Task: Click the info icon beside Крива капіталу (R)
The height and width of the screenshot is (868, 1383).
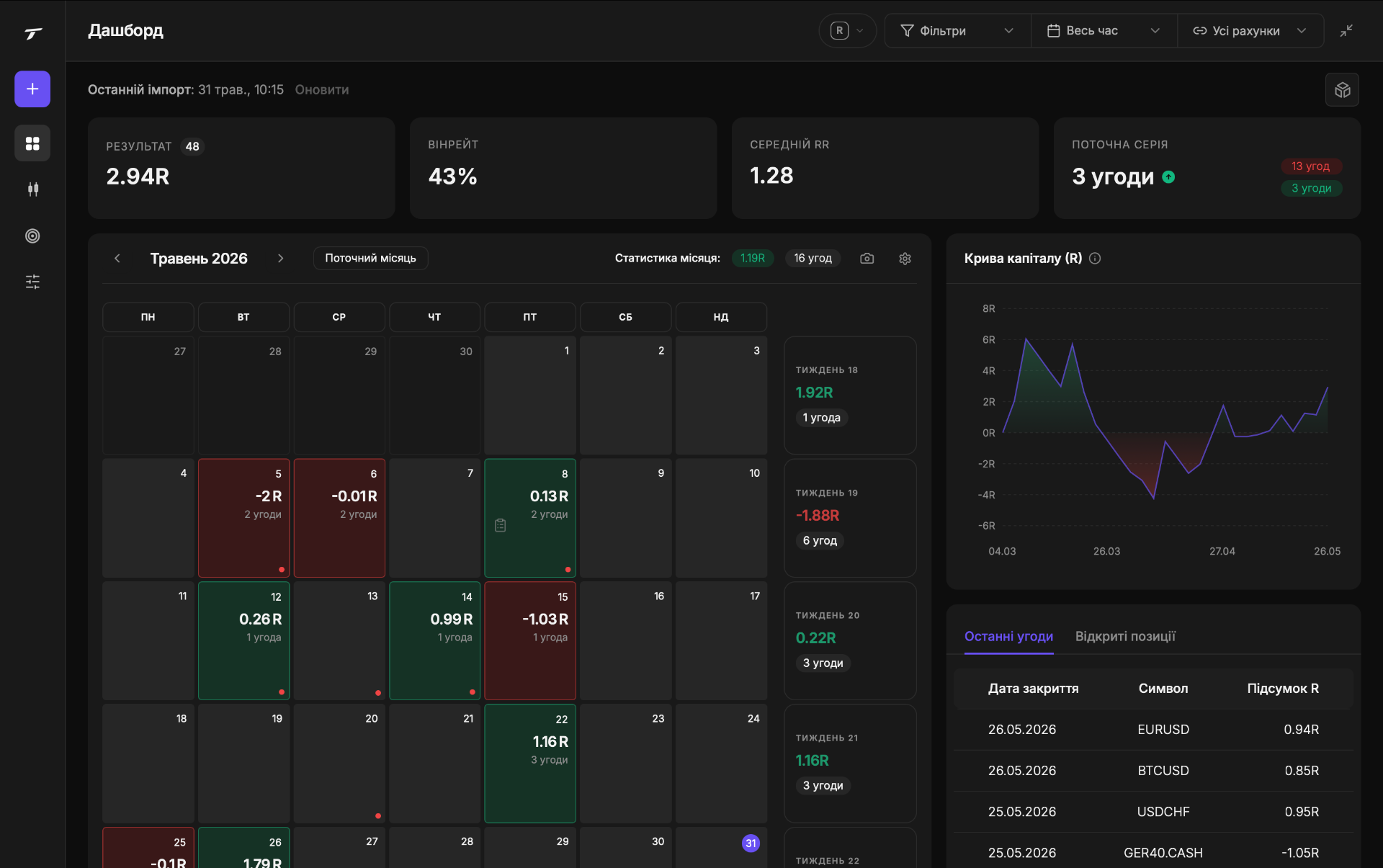Action: tap(1095, 258)
